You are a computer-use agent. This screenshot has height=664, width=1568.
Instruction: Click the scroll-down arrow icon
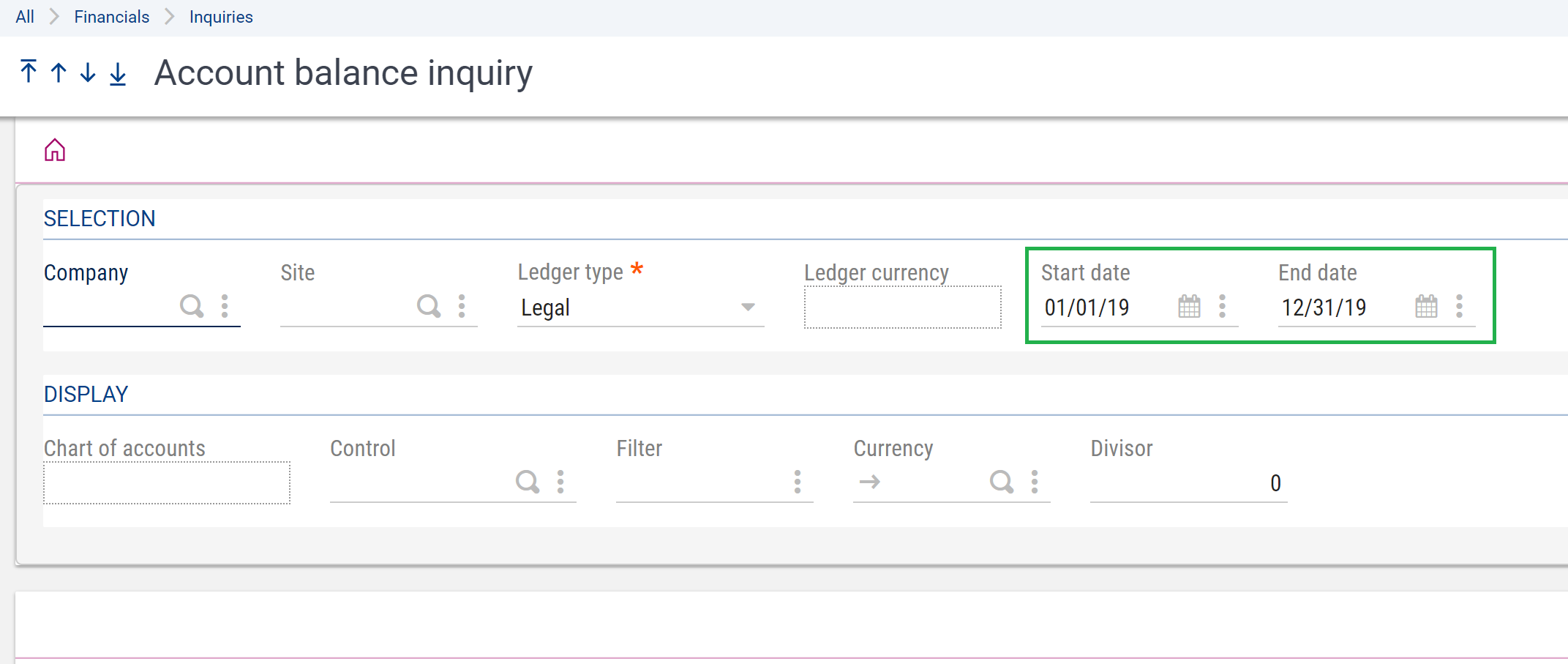coord(87,72)
